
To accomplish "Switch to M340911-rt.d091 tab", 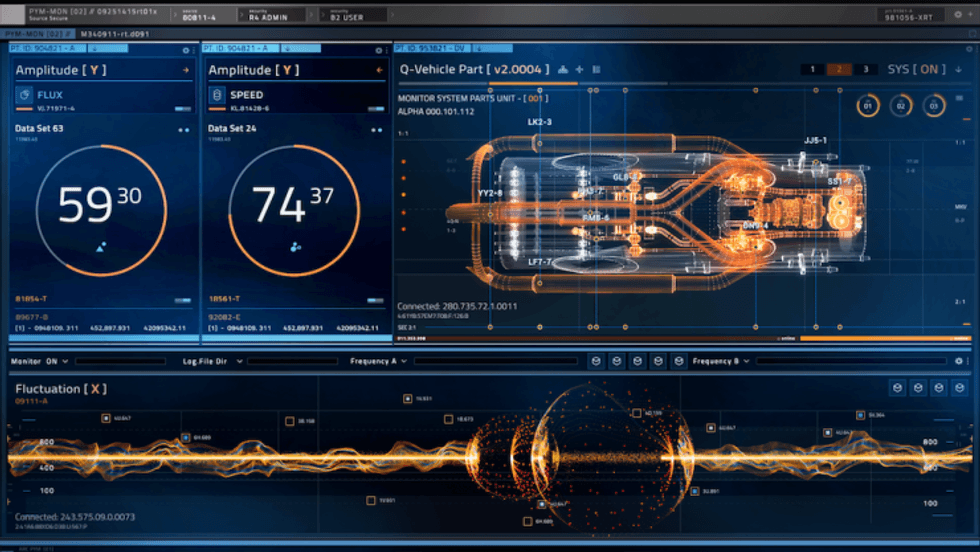I will click(x=115, y=34).
